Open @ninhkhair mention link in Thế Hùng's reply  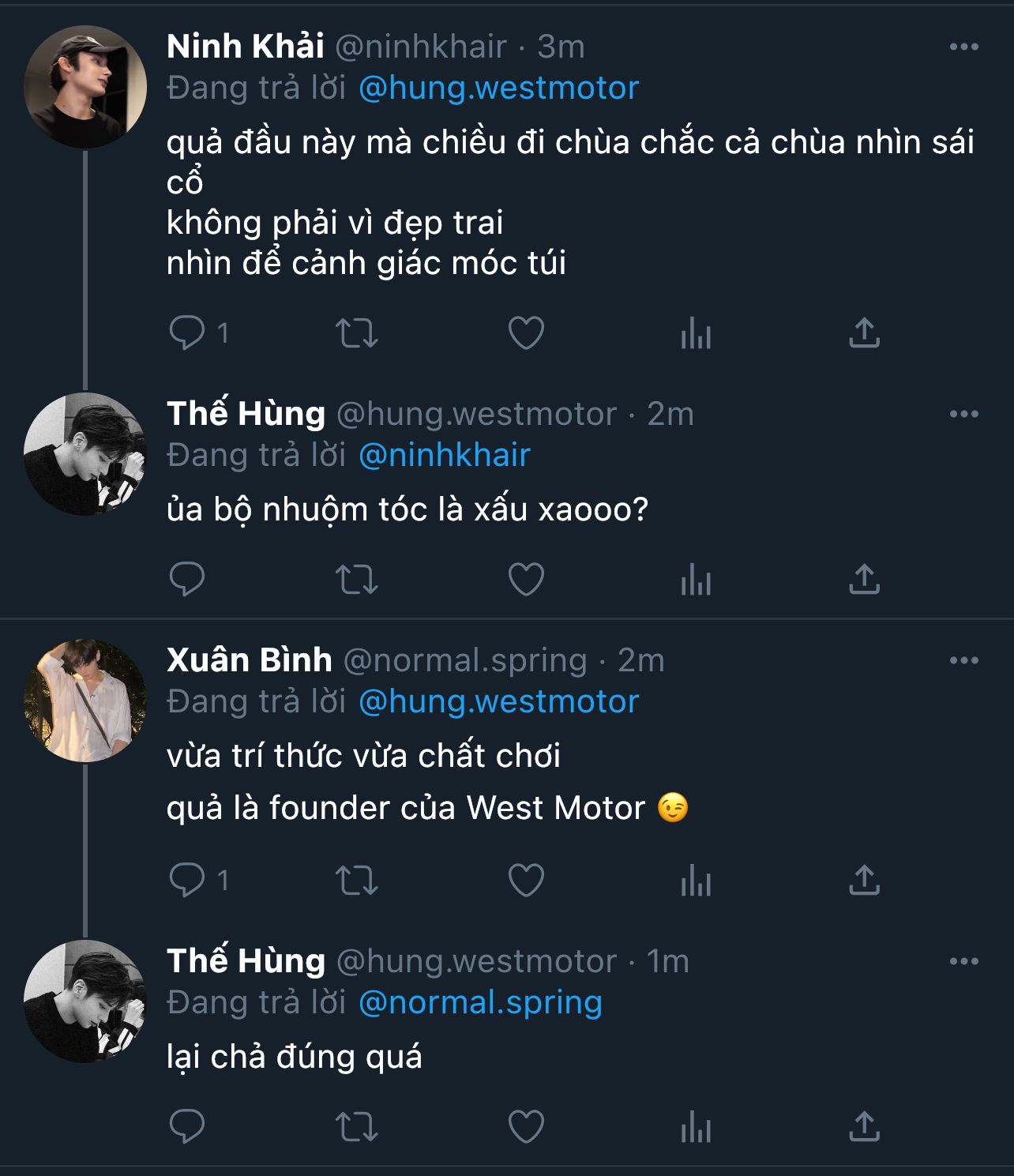coord(445,456)
